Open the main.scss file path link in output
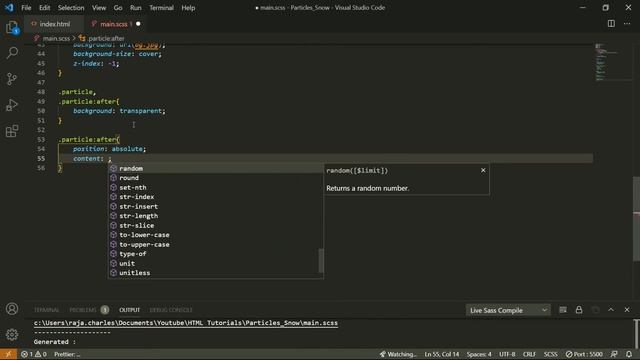 [186, 323]
